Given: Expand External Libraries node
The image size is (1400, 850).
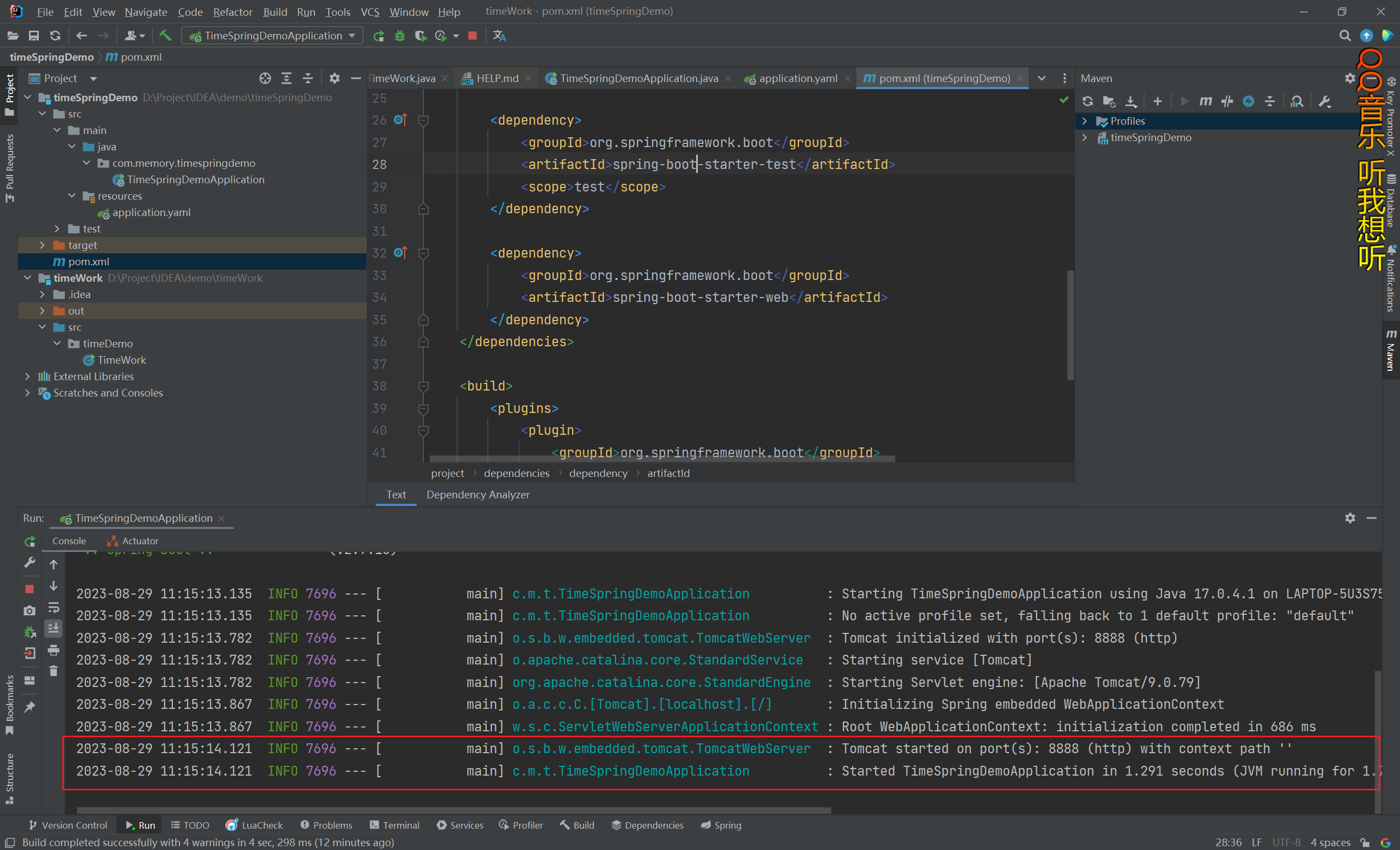Looking at the screenshot, I should tap(27, 376).
